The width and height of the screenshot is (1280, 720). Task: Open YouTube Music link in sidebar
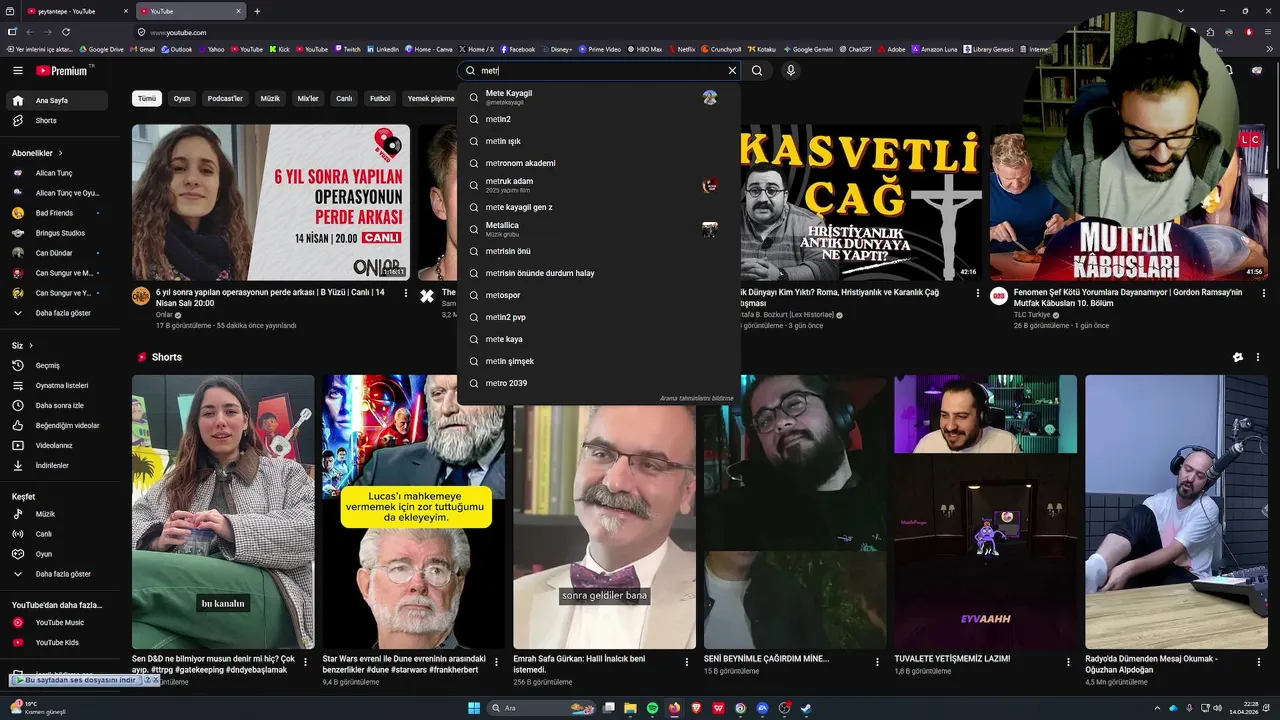(59, 622)
